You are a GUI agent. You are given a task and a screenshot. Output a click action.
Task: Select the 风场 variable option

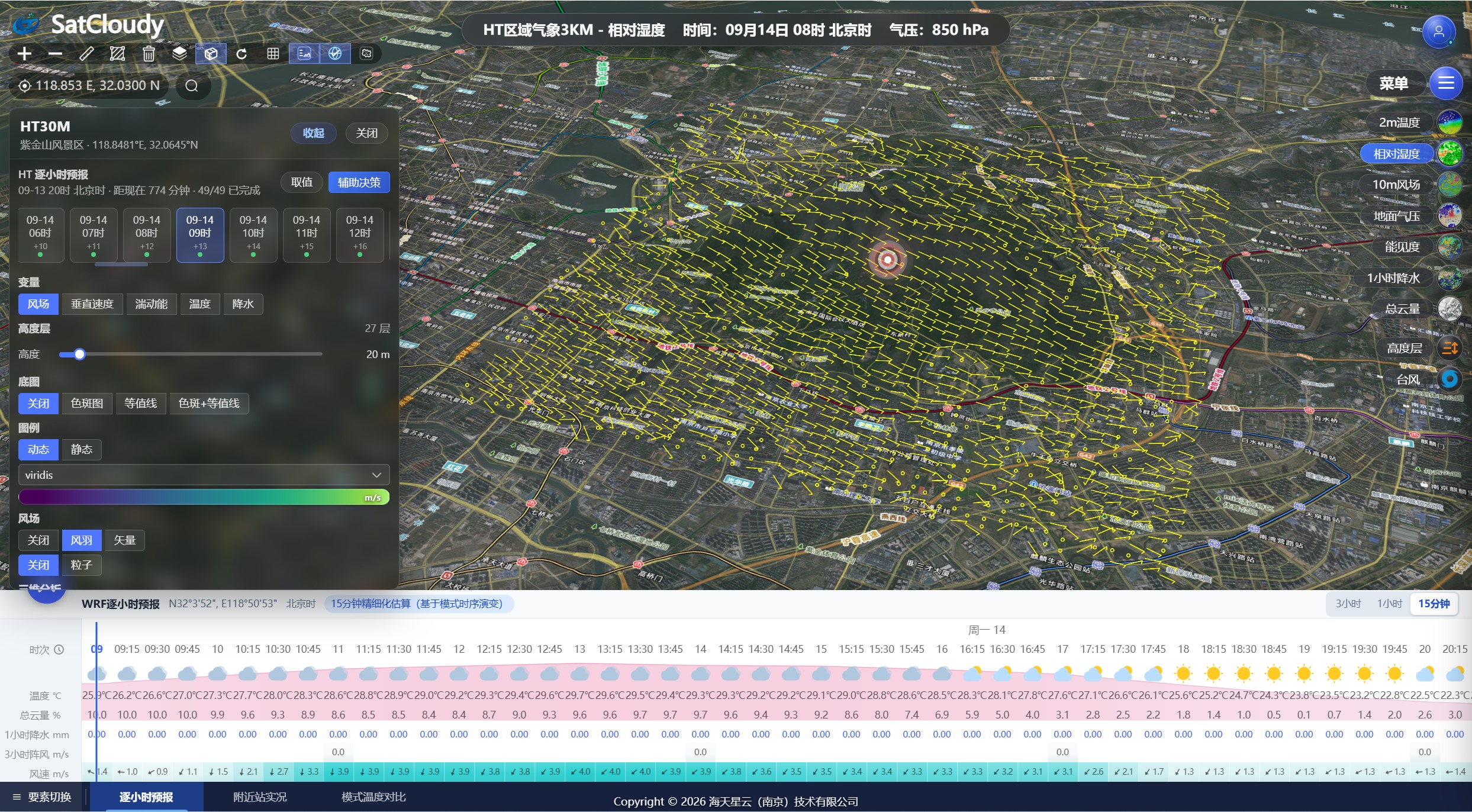[x=38, y=304]
